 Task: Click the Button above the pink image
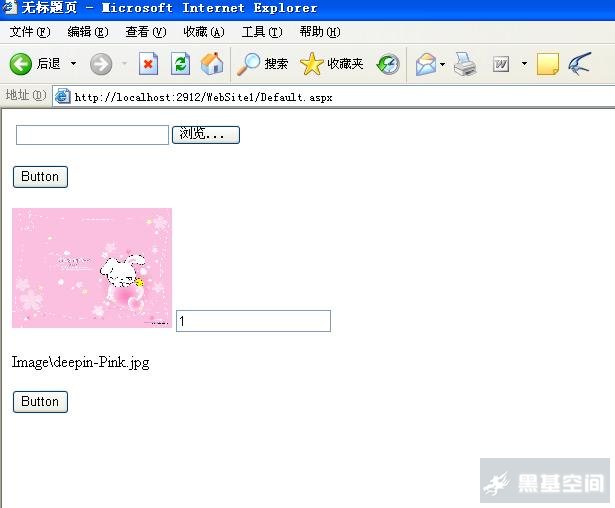(40, 177)
